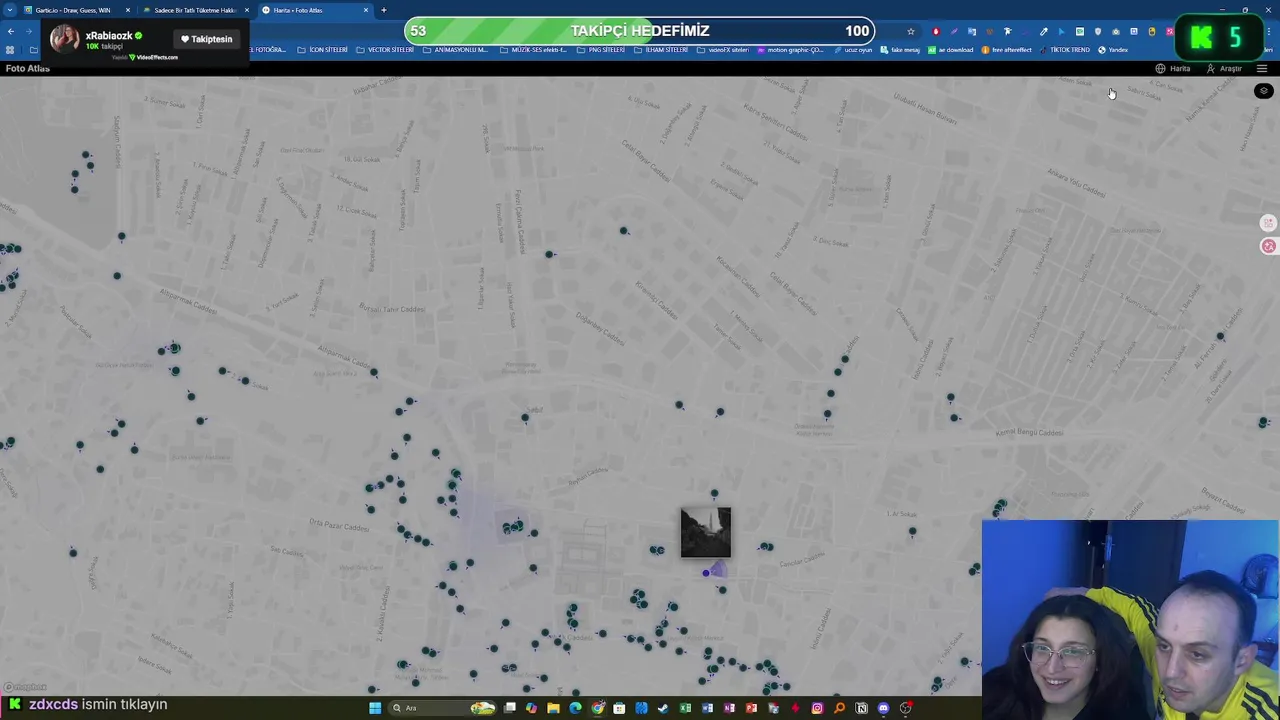Bookmark this page with the star icon
Image resolution: width=1280 pixels, height=720 pixels.
(910, 31)
